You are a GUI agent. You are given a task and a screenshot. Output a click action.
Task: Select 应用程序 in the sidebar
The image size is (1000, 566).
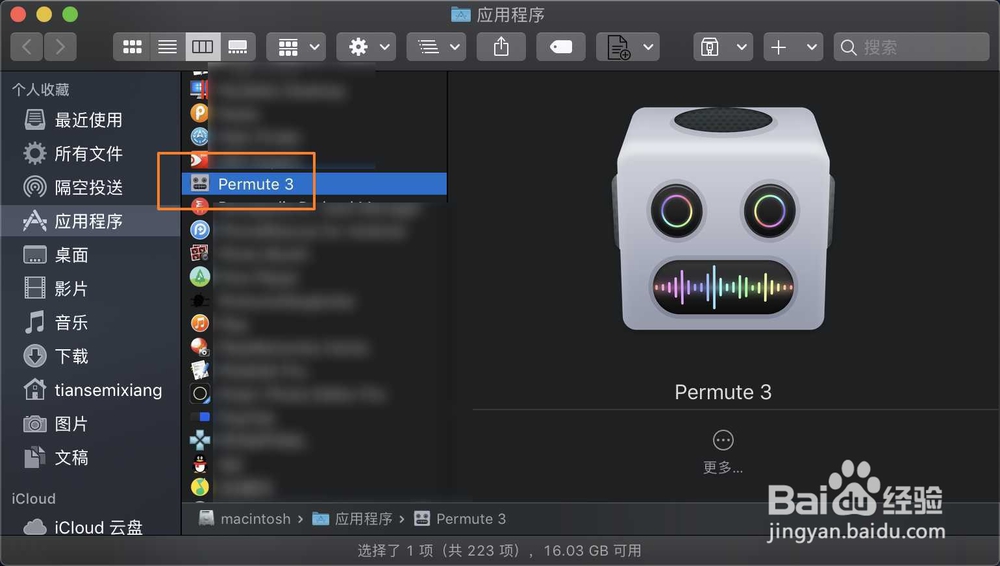click(x=91, y=221)
